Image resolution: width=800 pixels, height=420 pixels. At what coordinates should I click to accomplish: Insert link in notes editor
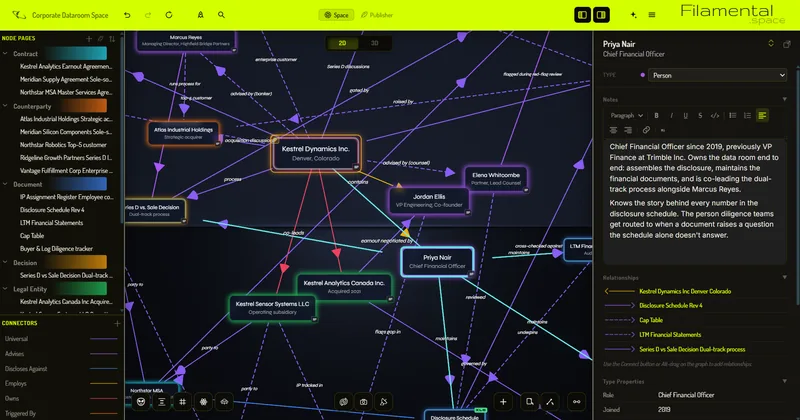point(646,130)
